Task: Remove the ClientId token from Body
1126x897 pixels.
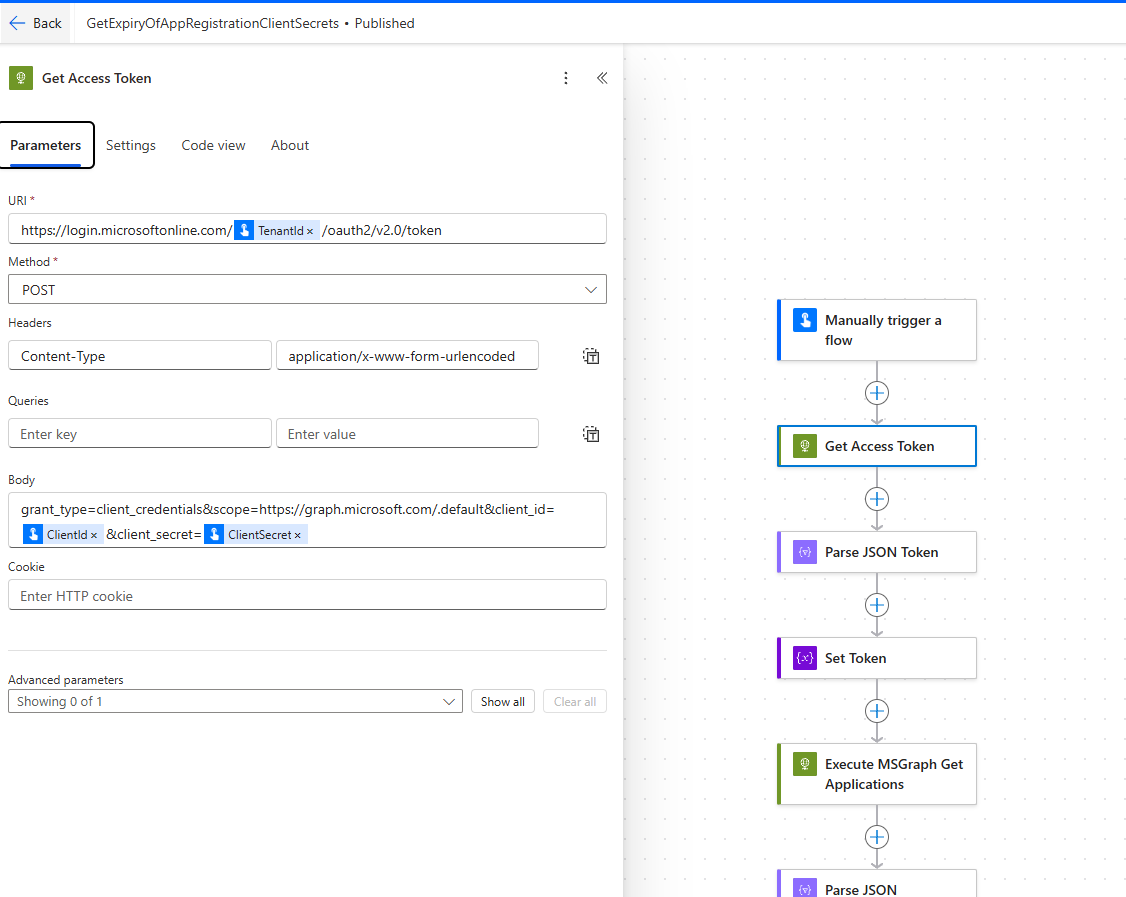Action: (93, 535)
